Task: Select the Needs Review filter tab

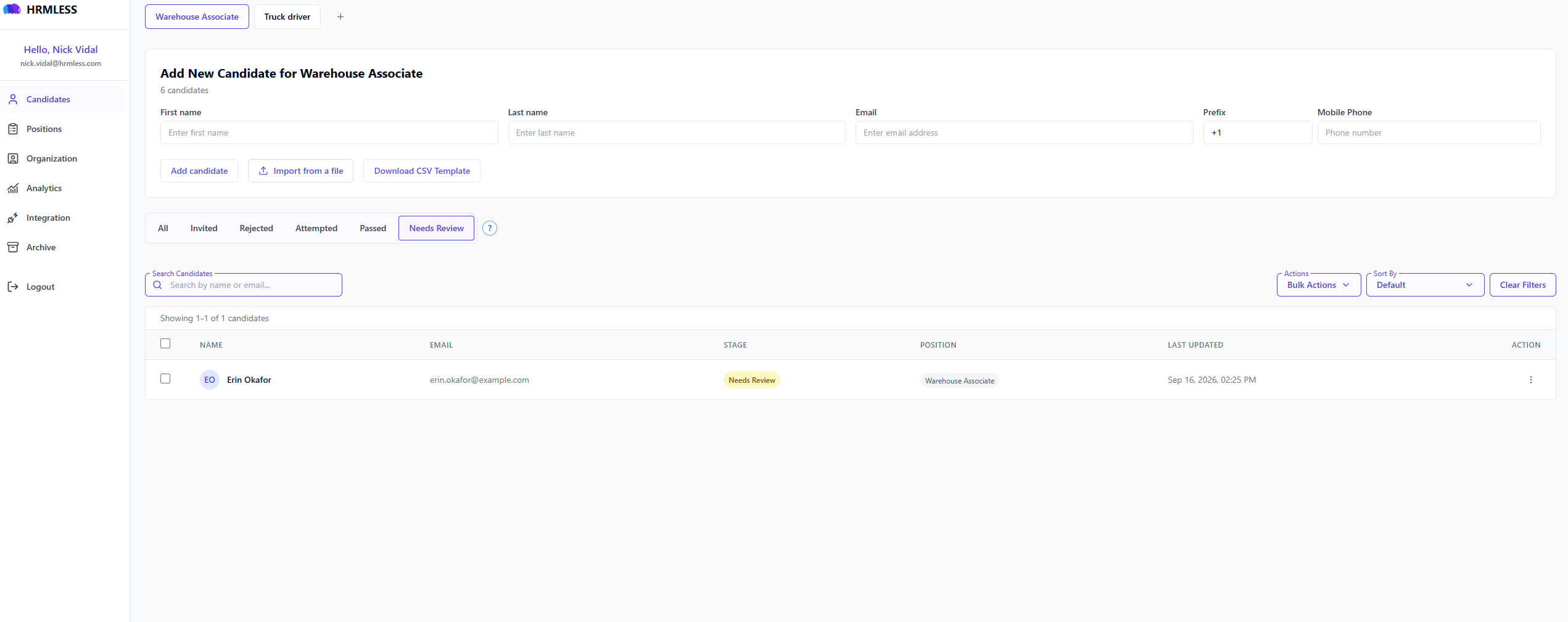Action: coord(436,228)
